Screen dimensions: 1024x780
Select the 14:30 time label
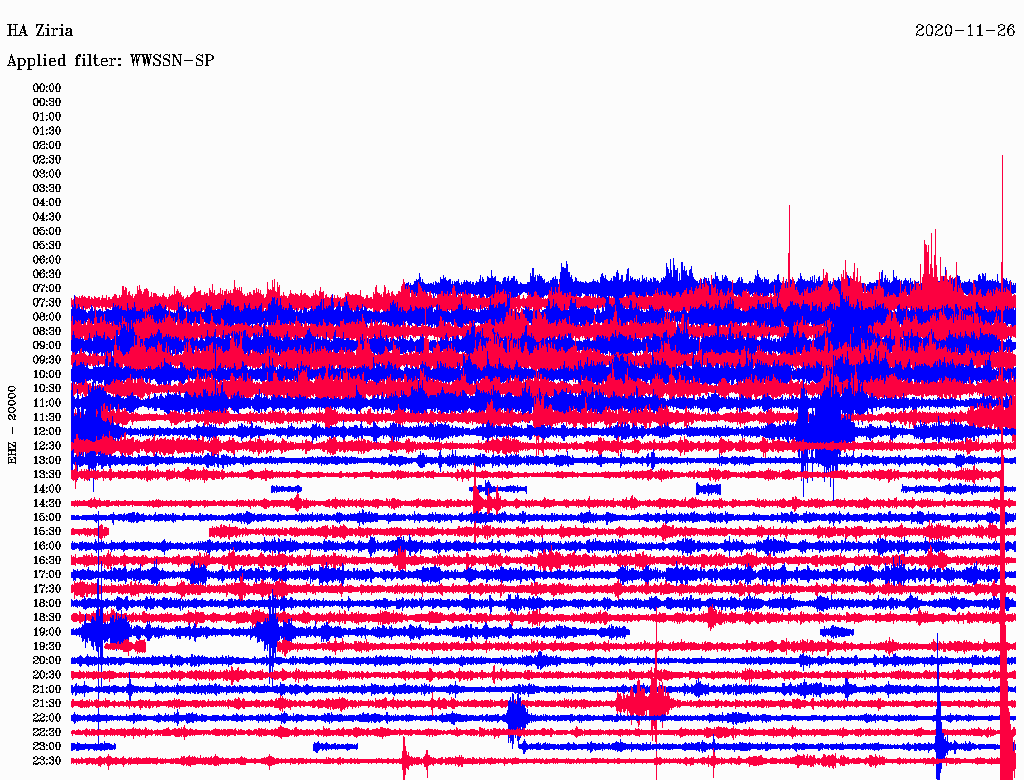tap(47, 504)
